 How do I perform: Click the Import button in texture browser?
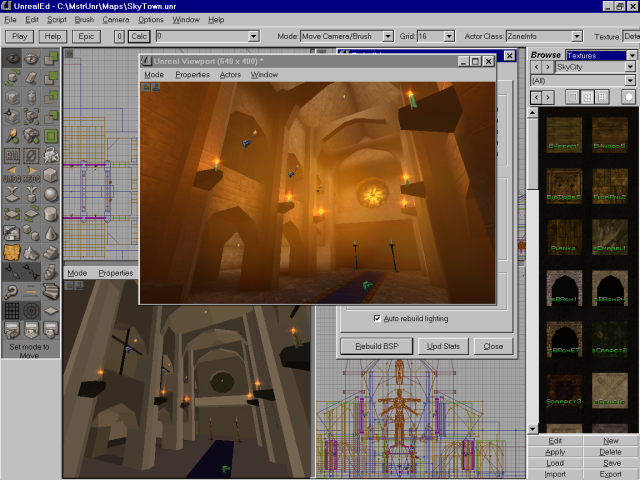[555, 475]
